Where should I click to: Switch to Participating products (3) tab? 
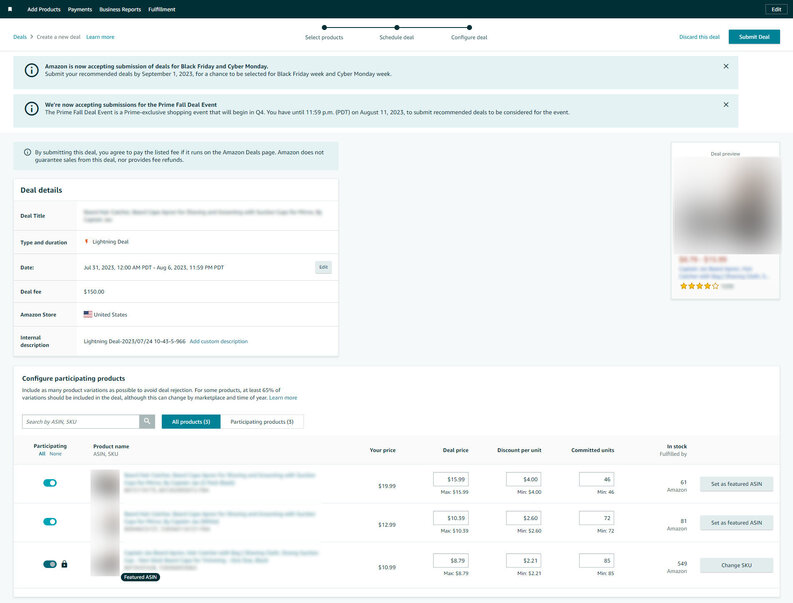click(262, 421)
